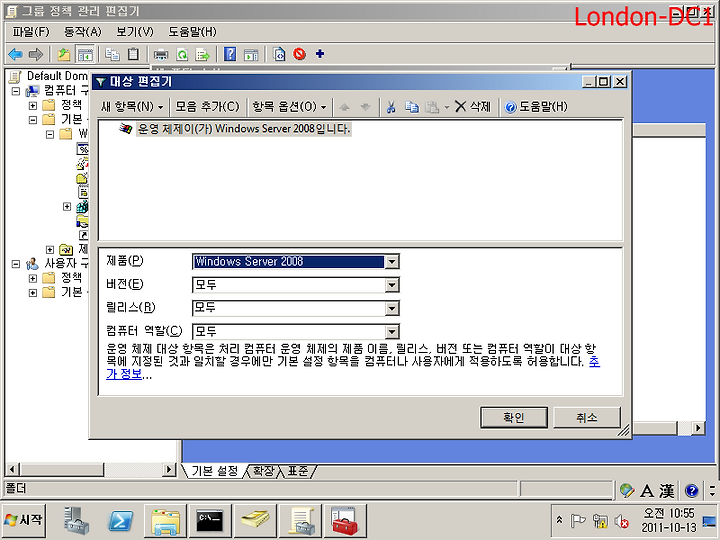Go up one level with the folder-arrow icon
Viewport: 720px width, 540px height.
63,55
